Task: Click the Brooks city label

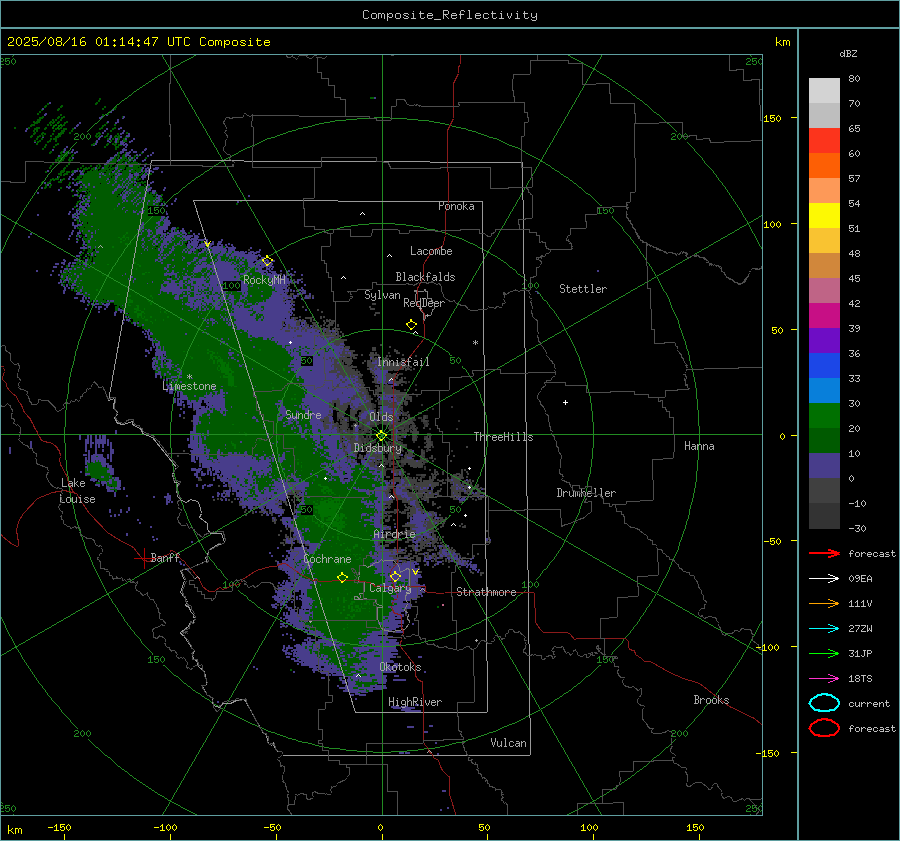Action: click(x=711, y=700)
